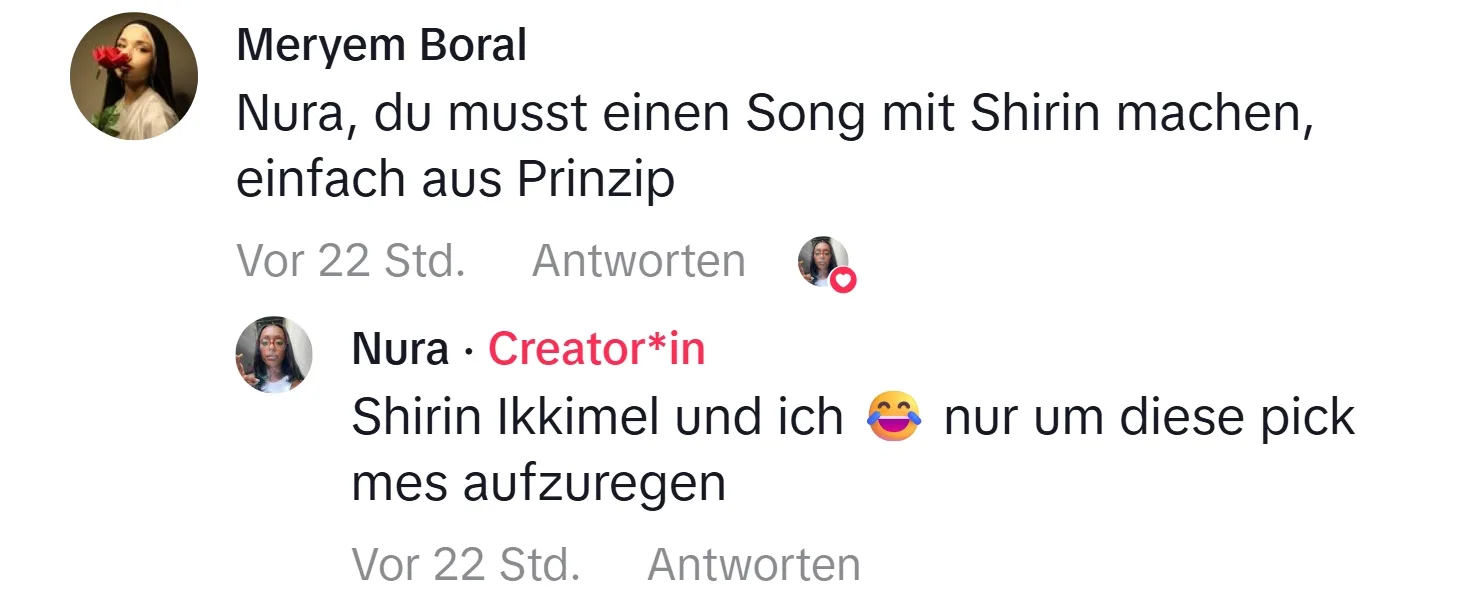
Task: Click the Meryem Boral username
Action: [x=381, y=46]
